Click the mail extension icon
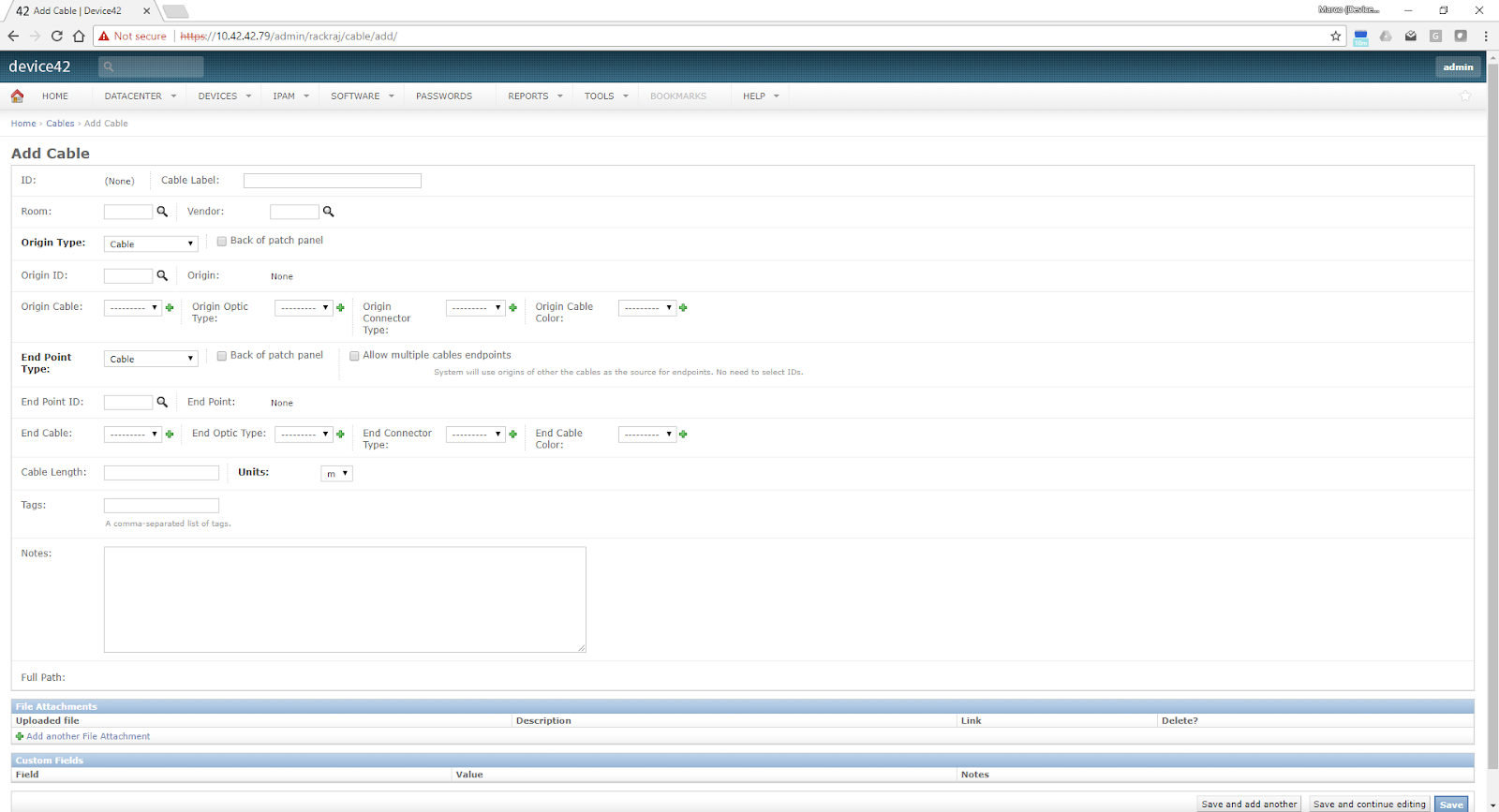1499x812 pixels. pyautogui.click(x=1411, y=36)
